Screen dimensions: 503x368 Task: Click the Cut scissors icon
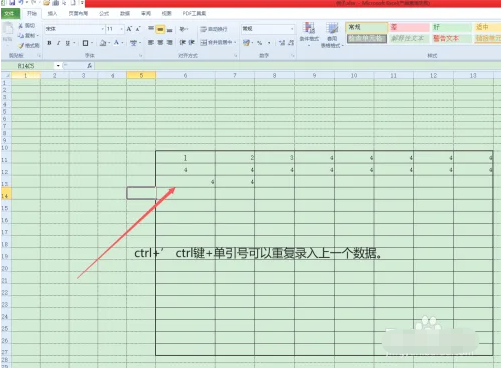26,26
